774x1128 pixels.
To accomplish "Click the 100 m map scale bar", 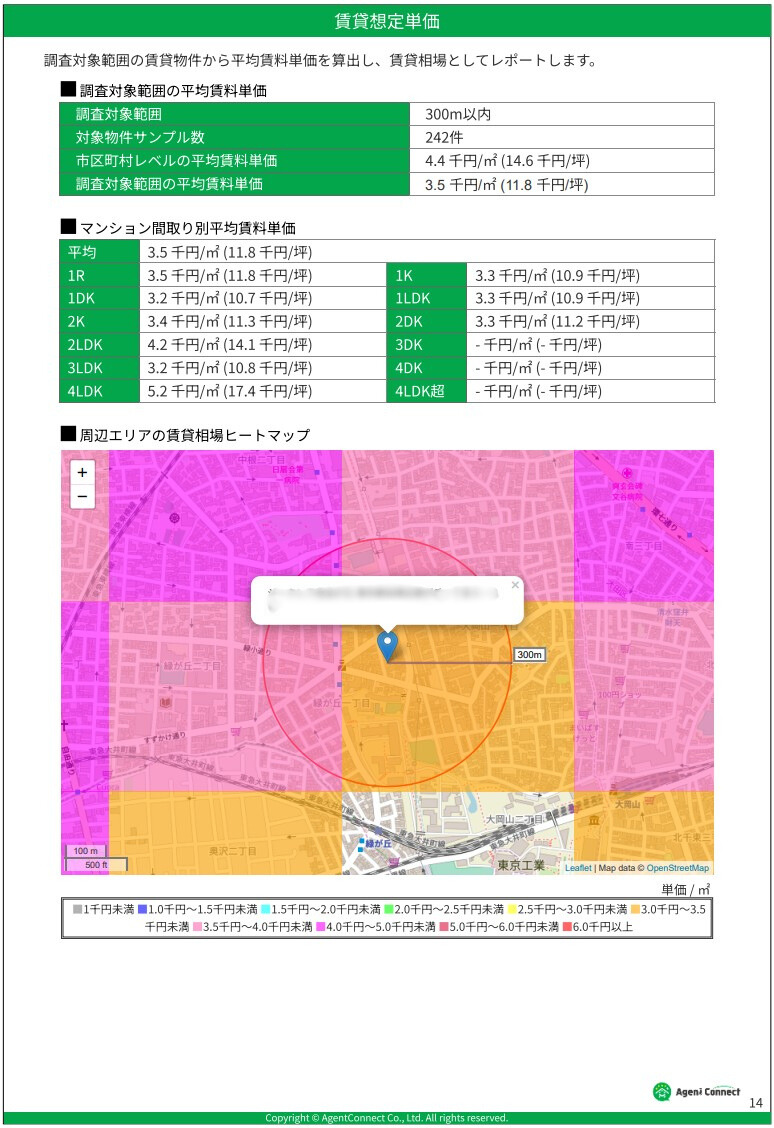I will pos(86,851).
